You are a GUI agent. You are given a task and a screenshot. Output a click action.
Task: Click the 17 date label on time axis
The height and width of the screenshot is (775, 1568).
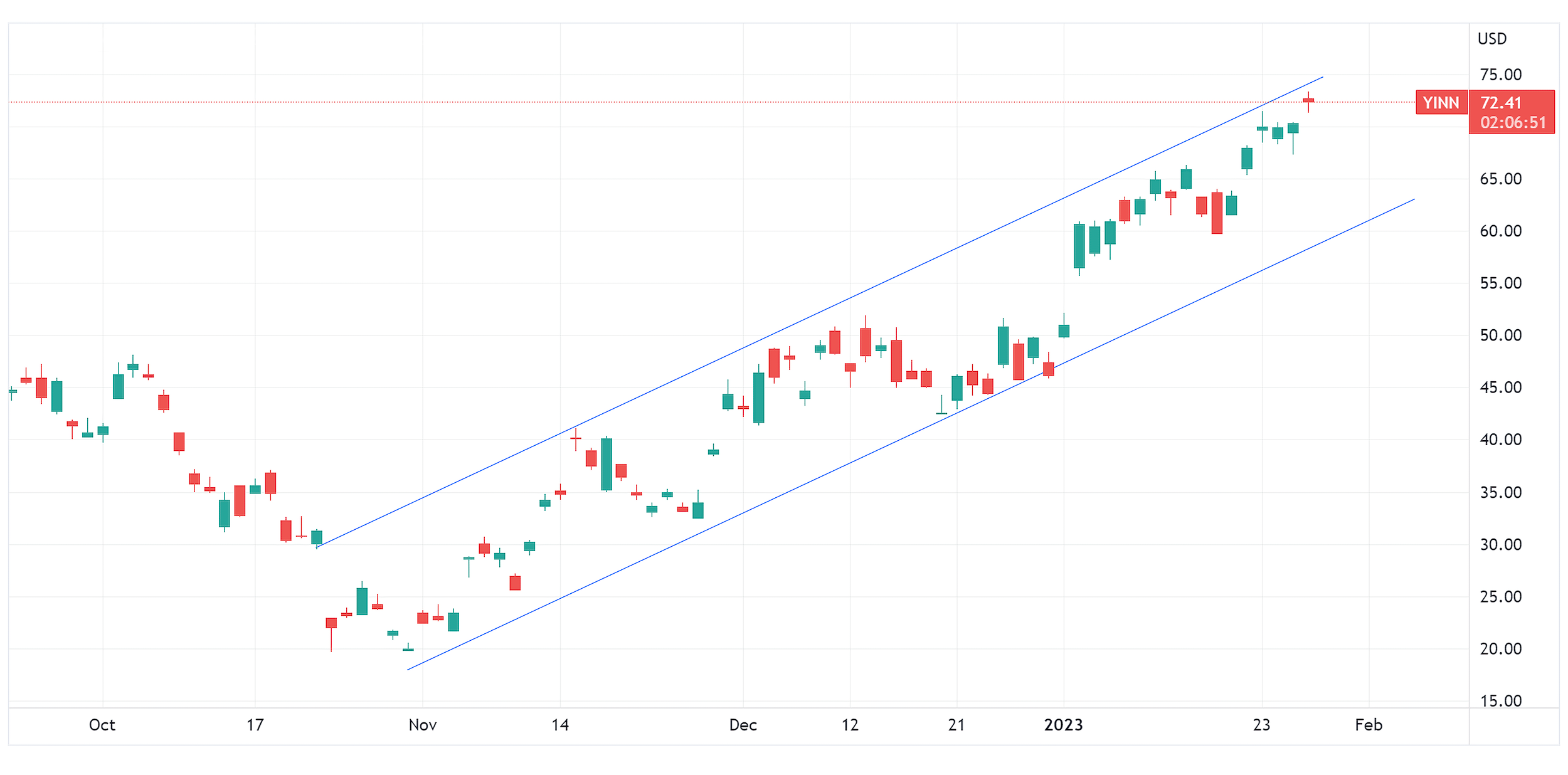coord(255,725)
